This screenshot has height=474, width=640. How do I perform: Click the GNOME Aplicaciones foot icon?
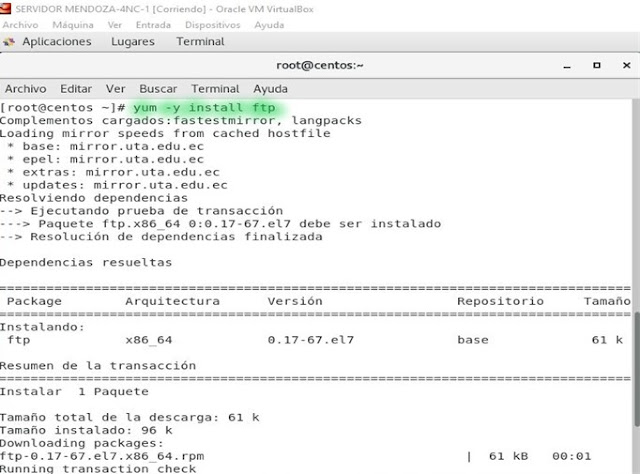click(9, 42)
